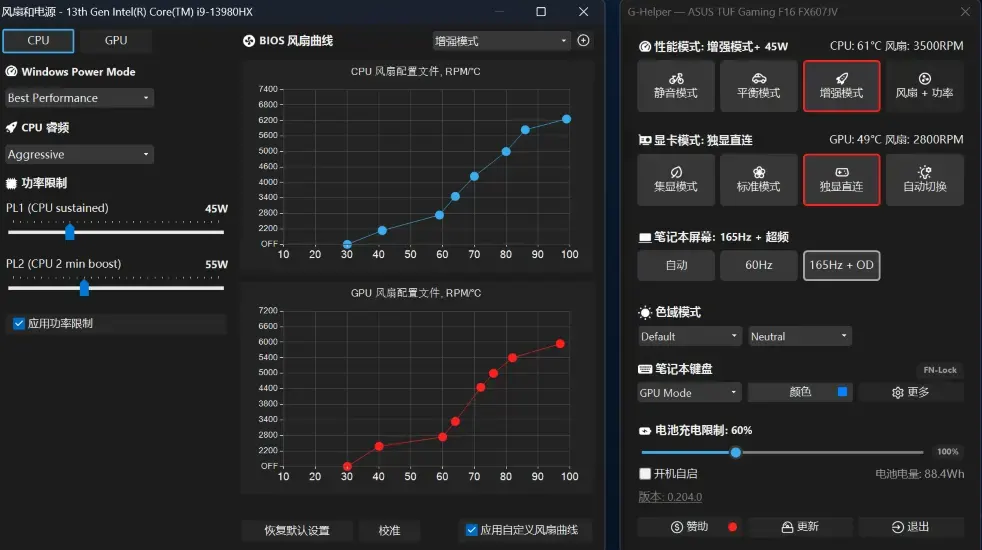This screenshot has width=982, height=550.
Task: Click the GPU mode graphics card icon
Action: point(644,140)
